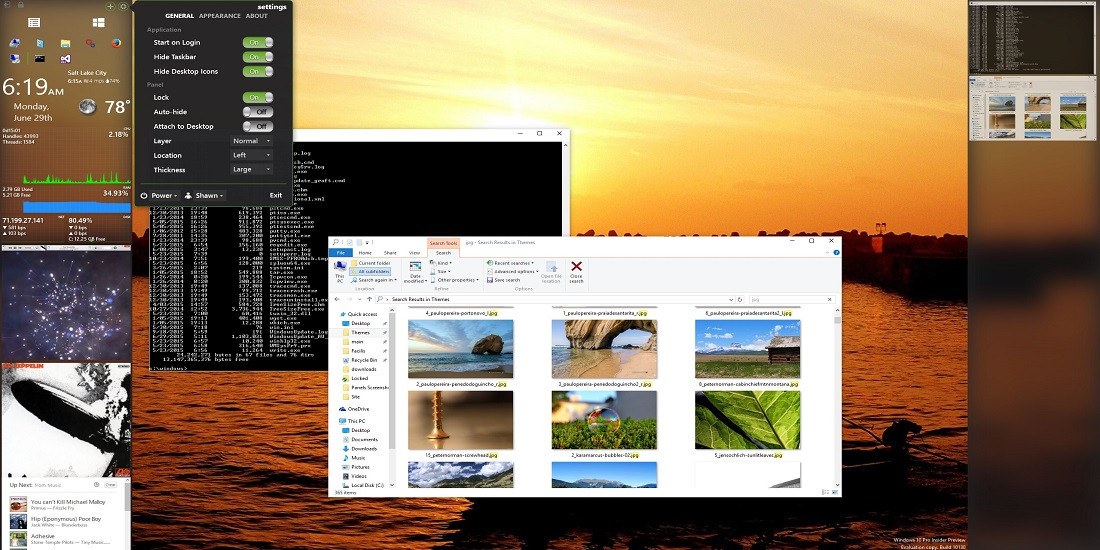Select the GENERAL settings tab
The height and width of the screenshot is (550, 1100).
click(180, 16)
